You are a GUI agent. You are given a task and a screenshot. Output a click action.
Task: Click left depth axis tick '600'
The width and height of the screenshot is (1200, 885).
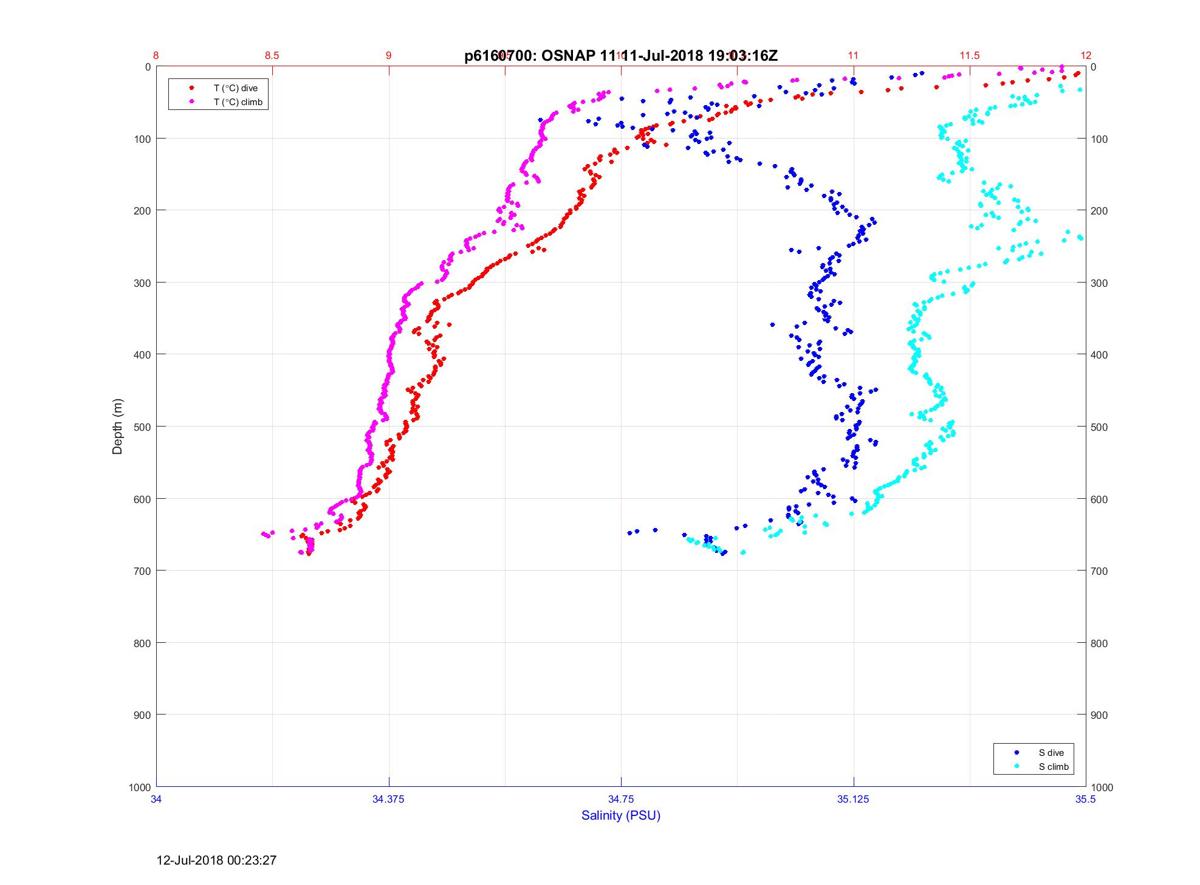click(x=141, y=499)
